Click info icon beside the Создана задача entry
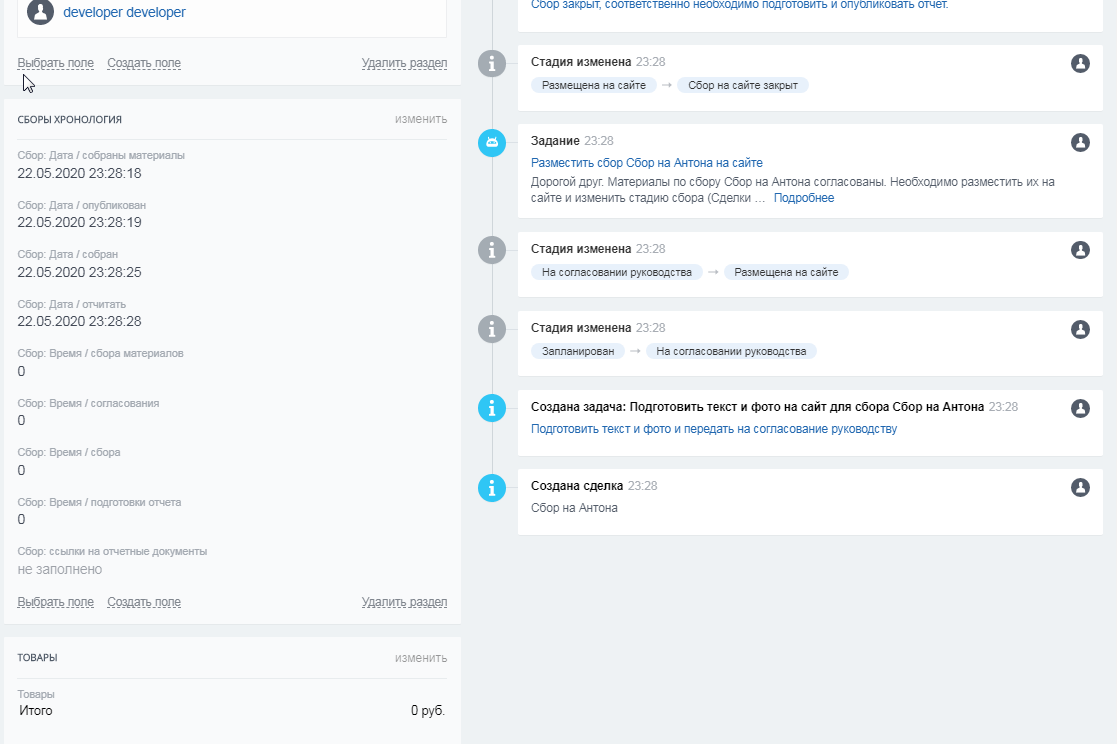 coord(491,408)
